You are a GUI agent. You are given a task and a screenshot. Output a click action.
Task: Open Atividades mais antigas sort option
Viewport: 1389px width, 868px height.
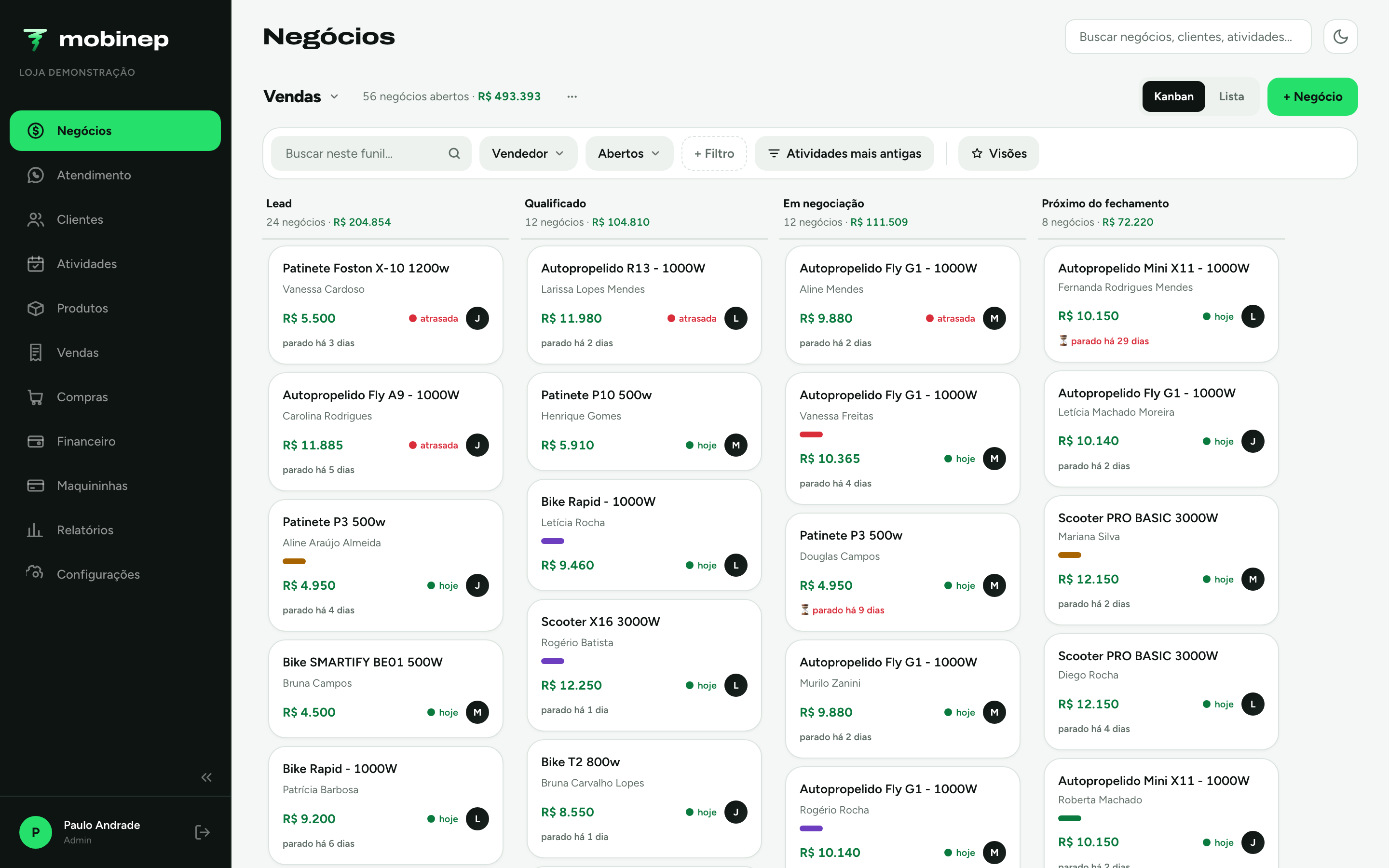844,153
